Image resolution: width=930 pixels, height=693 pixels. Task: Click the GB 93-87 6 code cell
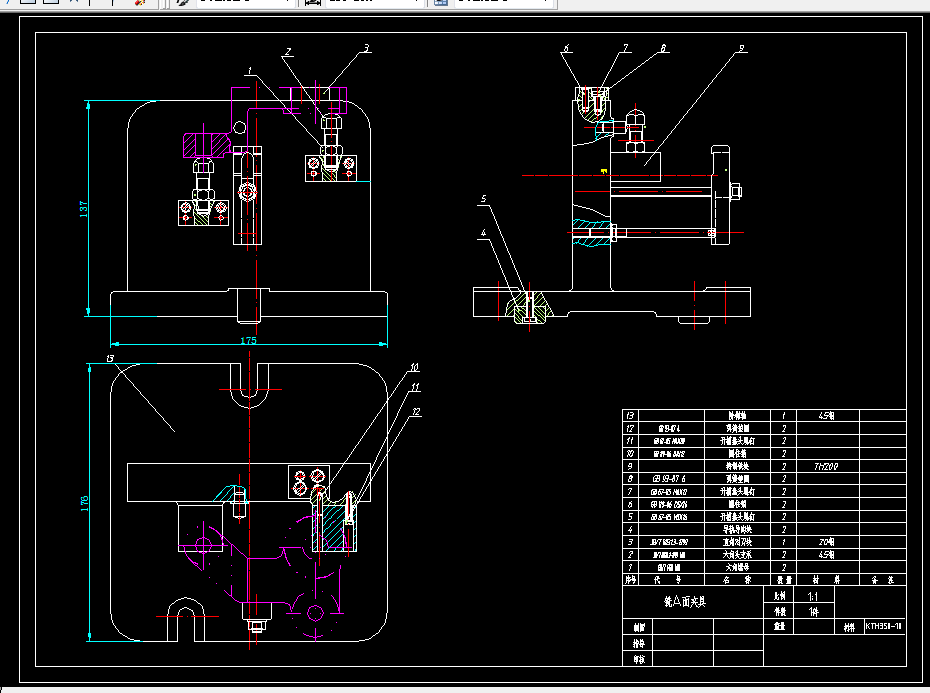(x=671, y=479)
